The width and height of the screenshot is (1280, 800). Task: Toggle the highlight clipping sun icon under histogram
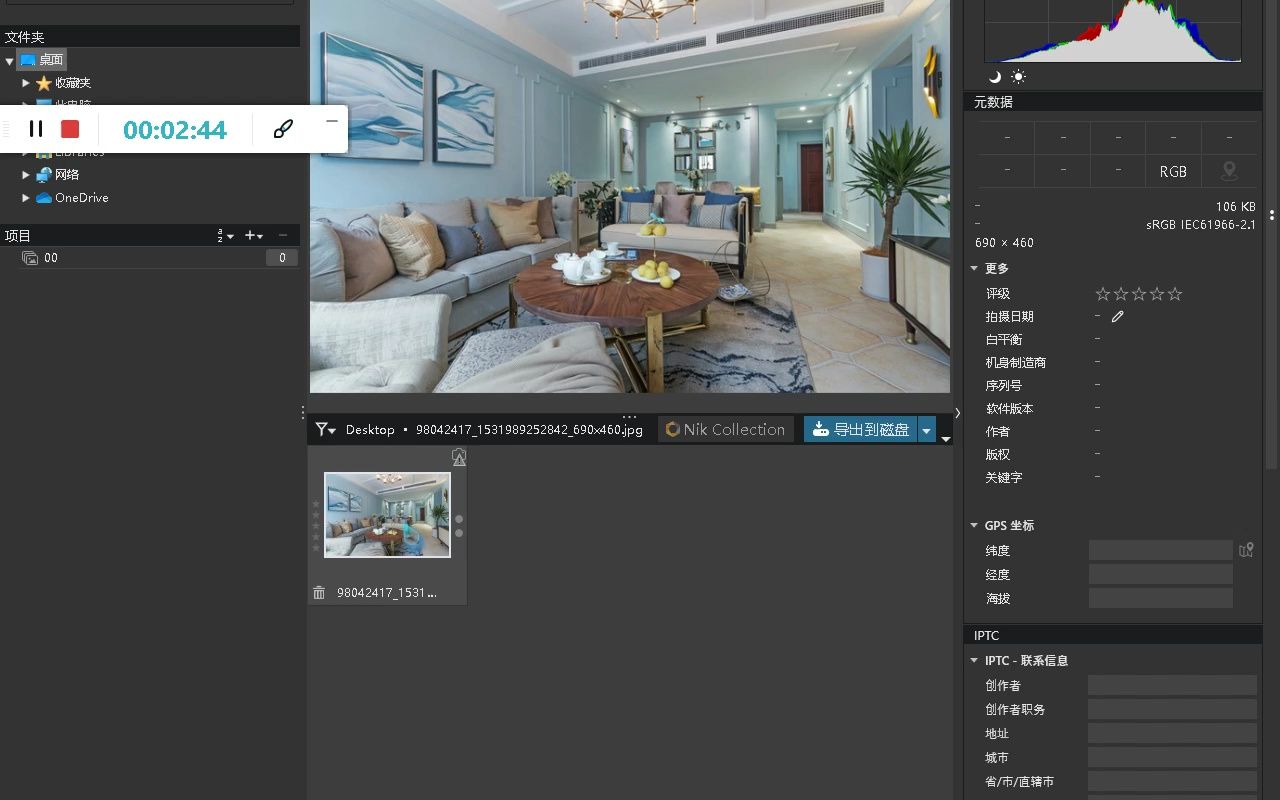[x=1017, y=76]
